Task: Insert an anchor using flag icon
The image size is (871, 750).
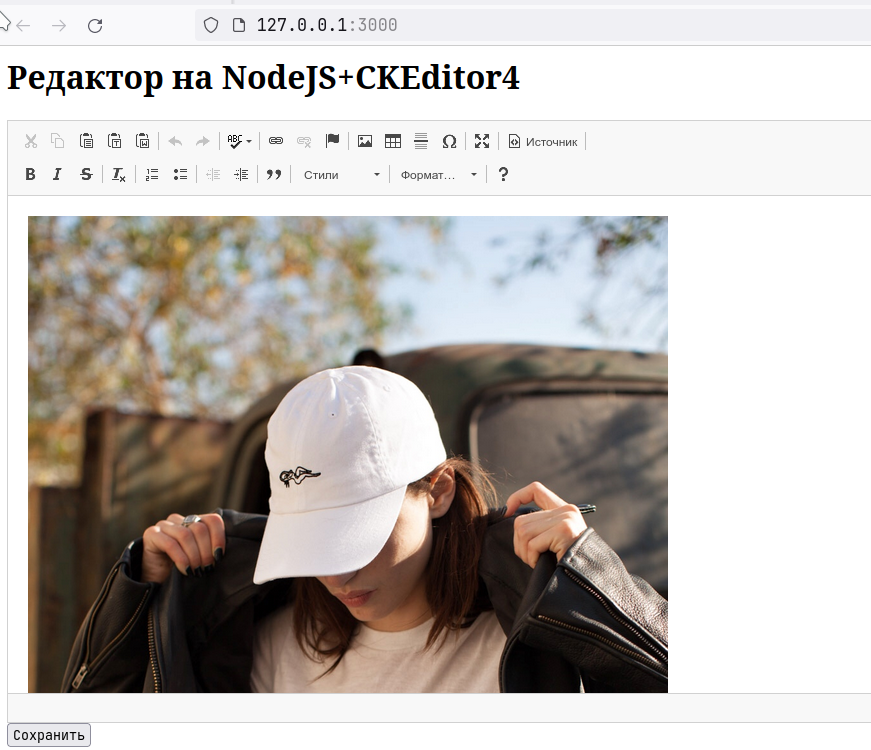Action: (x=332, y=141)
